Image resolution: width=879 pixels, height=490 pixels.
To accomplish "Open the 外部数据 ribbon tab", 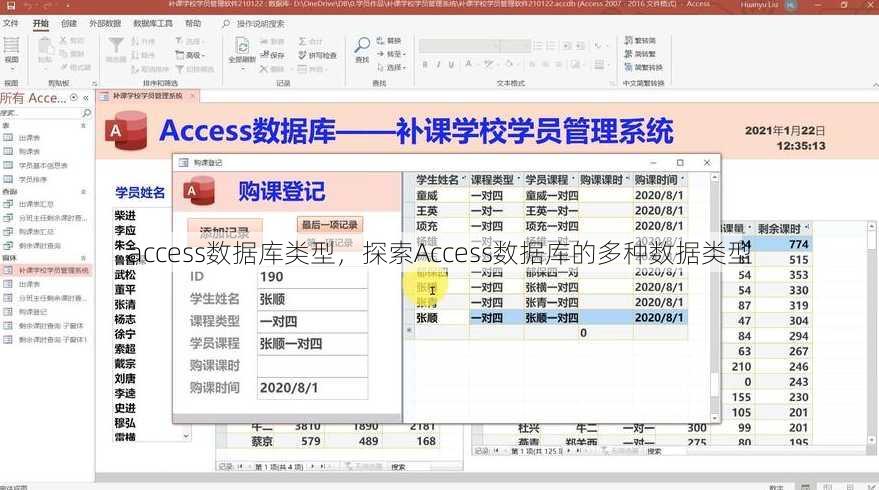I will (105, 23).
